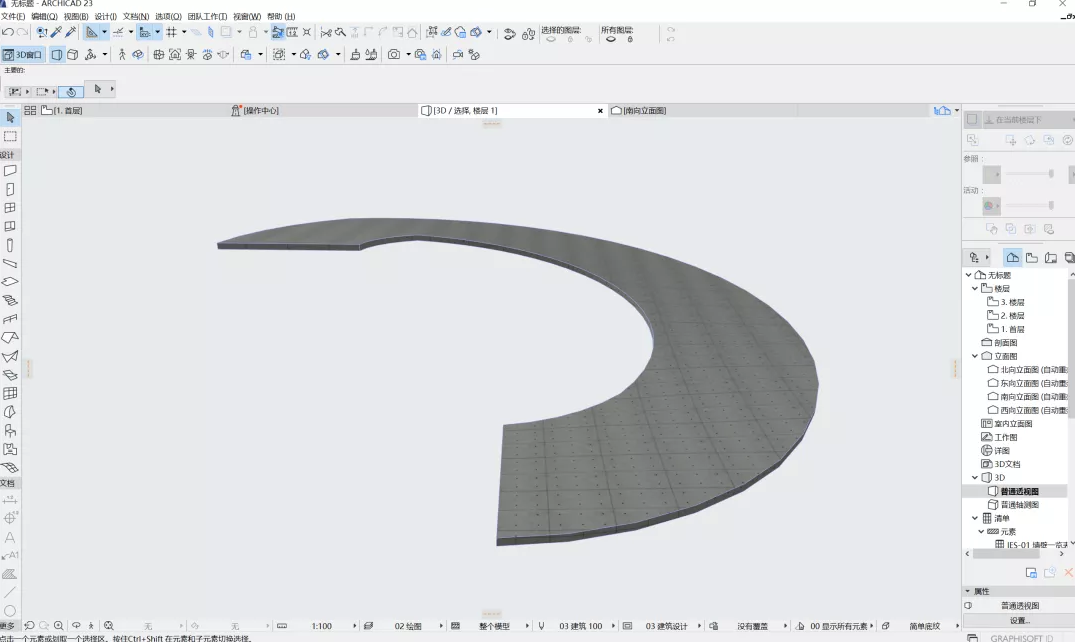Select the Curtain Wall tool in toolbox

click(x=10, y=393)
